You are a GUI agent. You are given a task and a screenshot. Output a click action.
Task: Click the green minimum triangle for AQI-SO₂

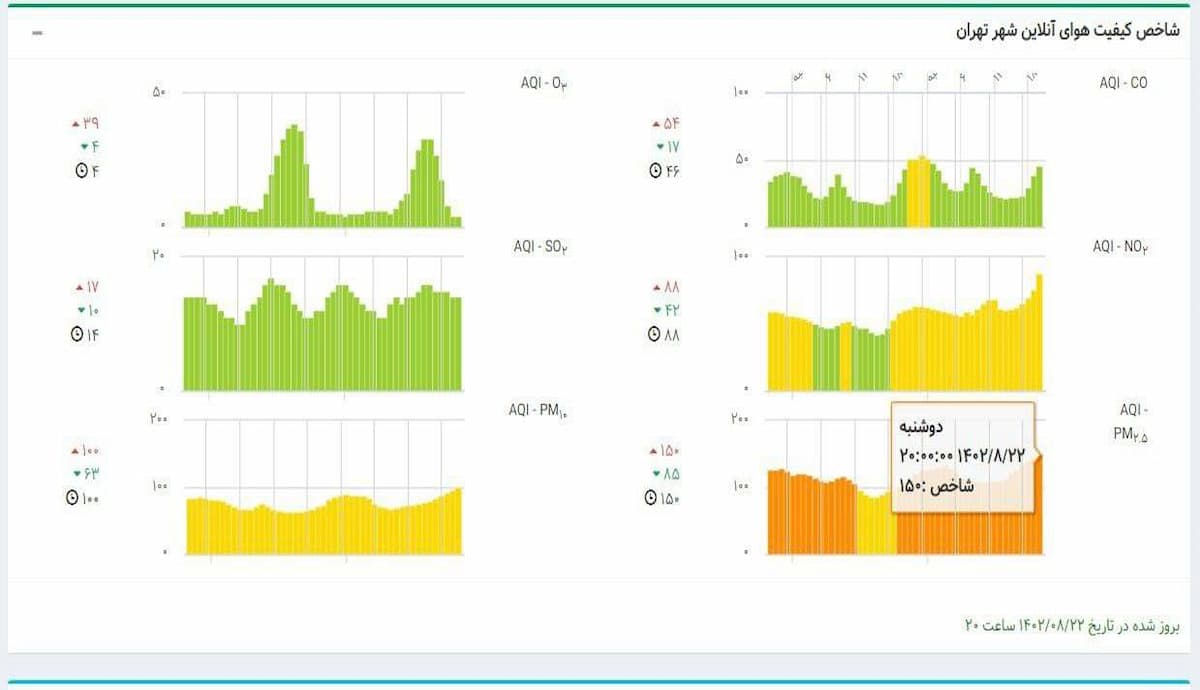77,311
